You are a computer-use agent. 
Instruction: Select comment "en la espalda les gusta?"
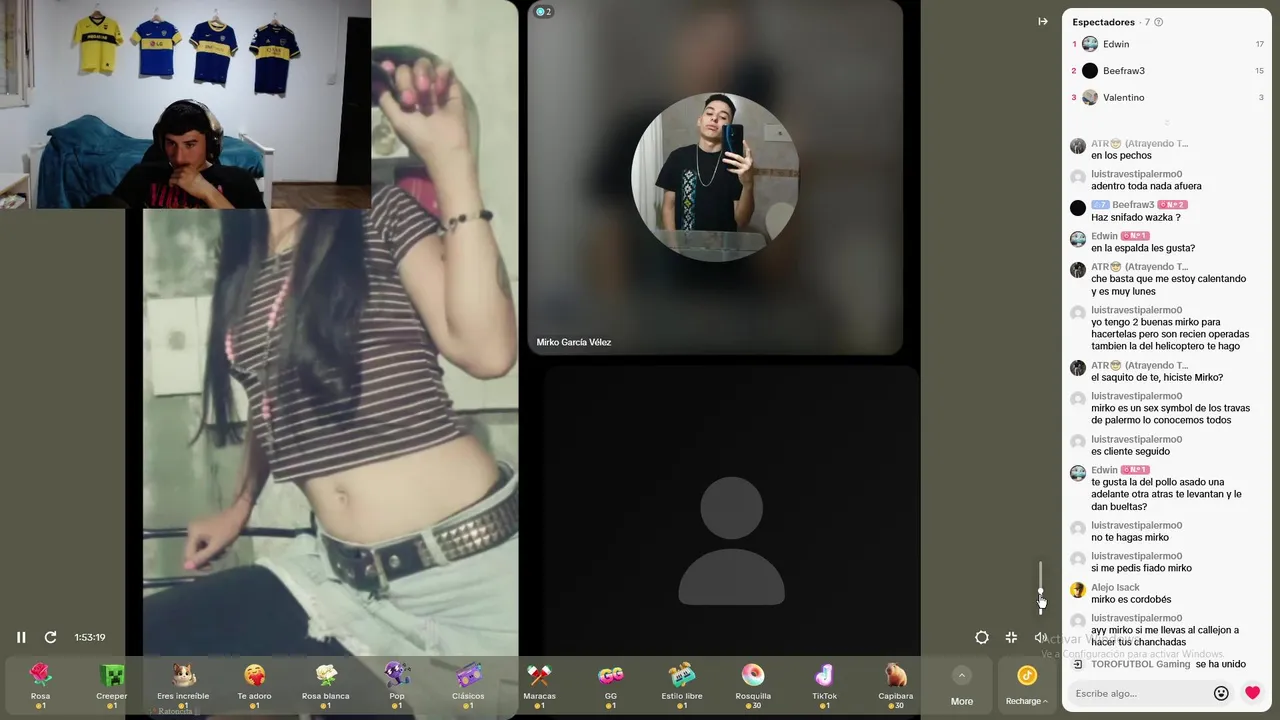tap(1143, 248)
